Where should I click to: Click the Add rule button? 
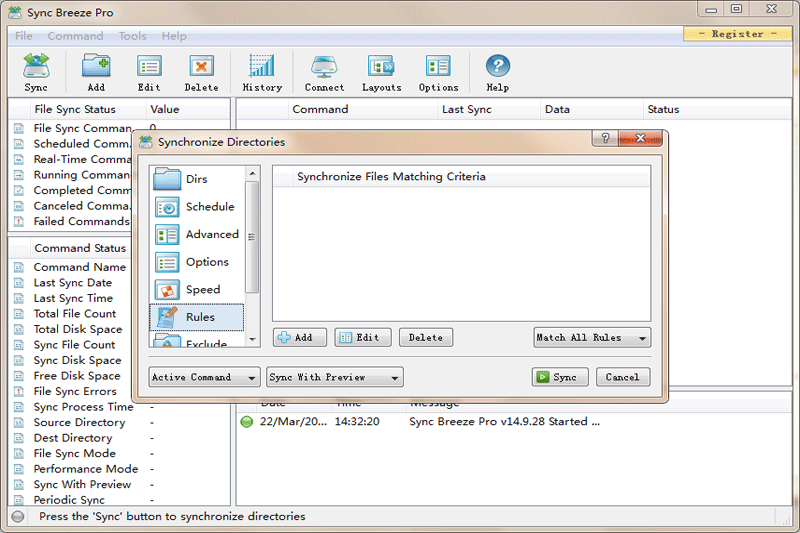coord(299,338)
